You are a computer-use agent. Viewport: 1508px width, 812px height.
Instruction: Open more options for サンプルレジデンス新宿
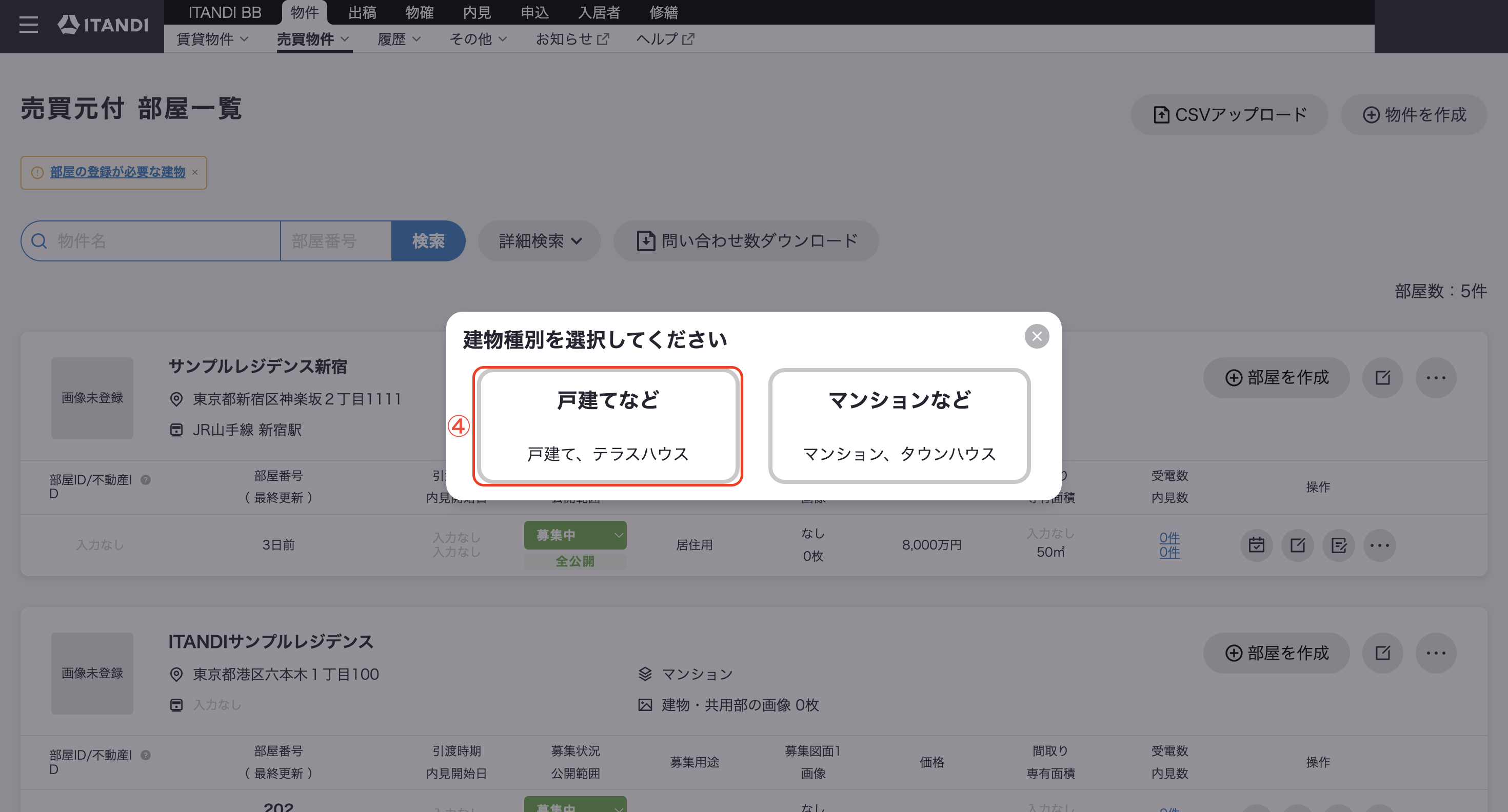click(1435, 378)
